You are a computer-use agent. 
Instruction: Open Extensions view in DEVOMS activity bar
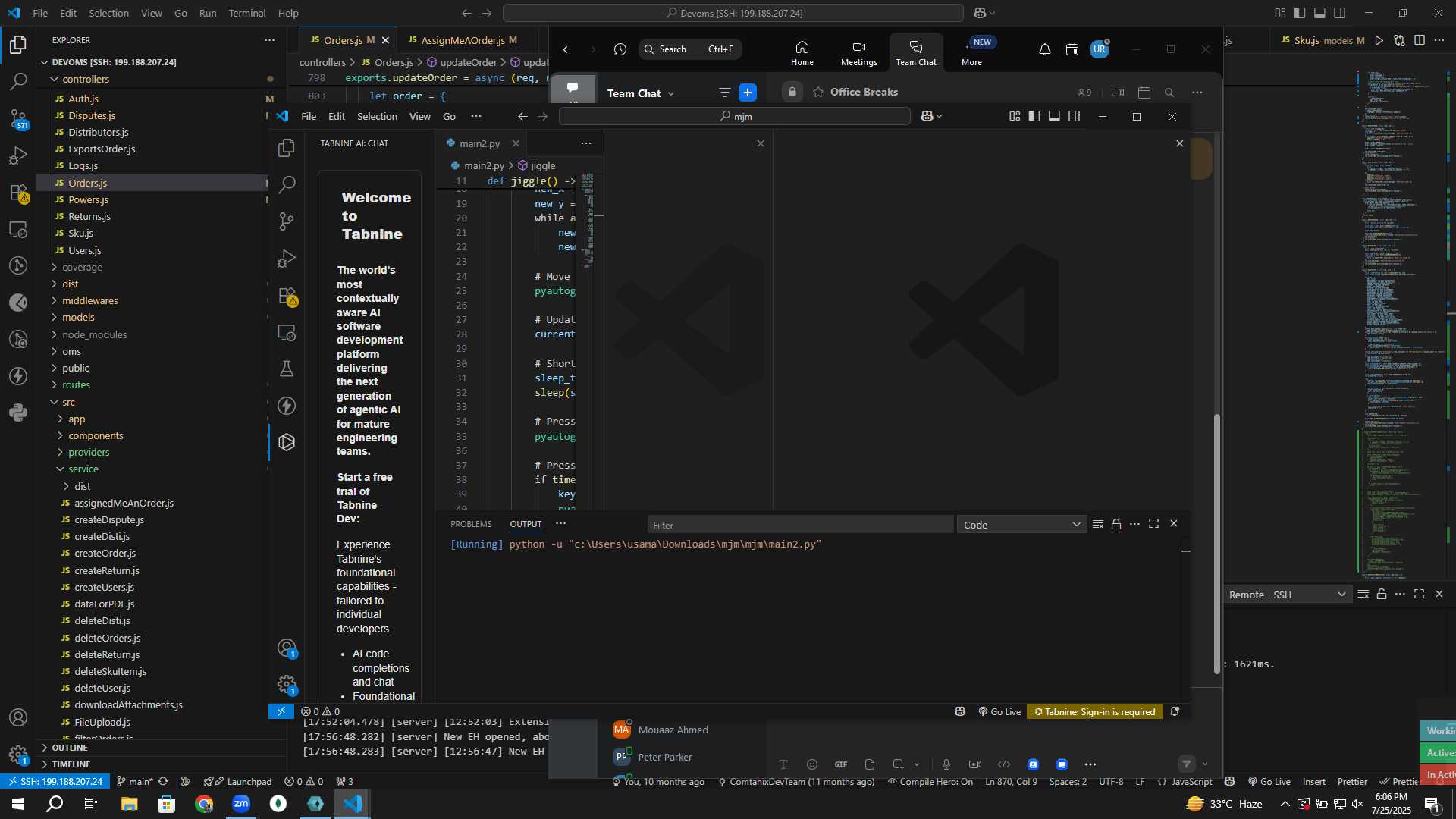coord(18,193)
